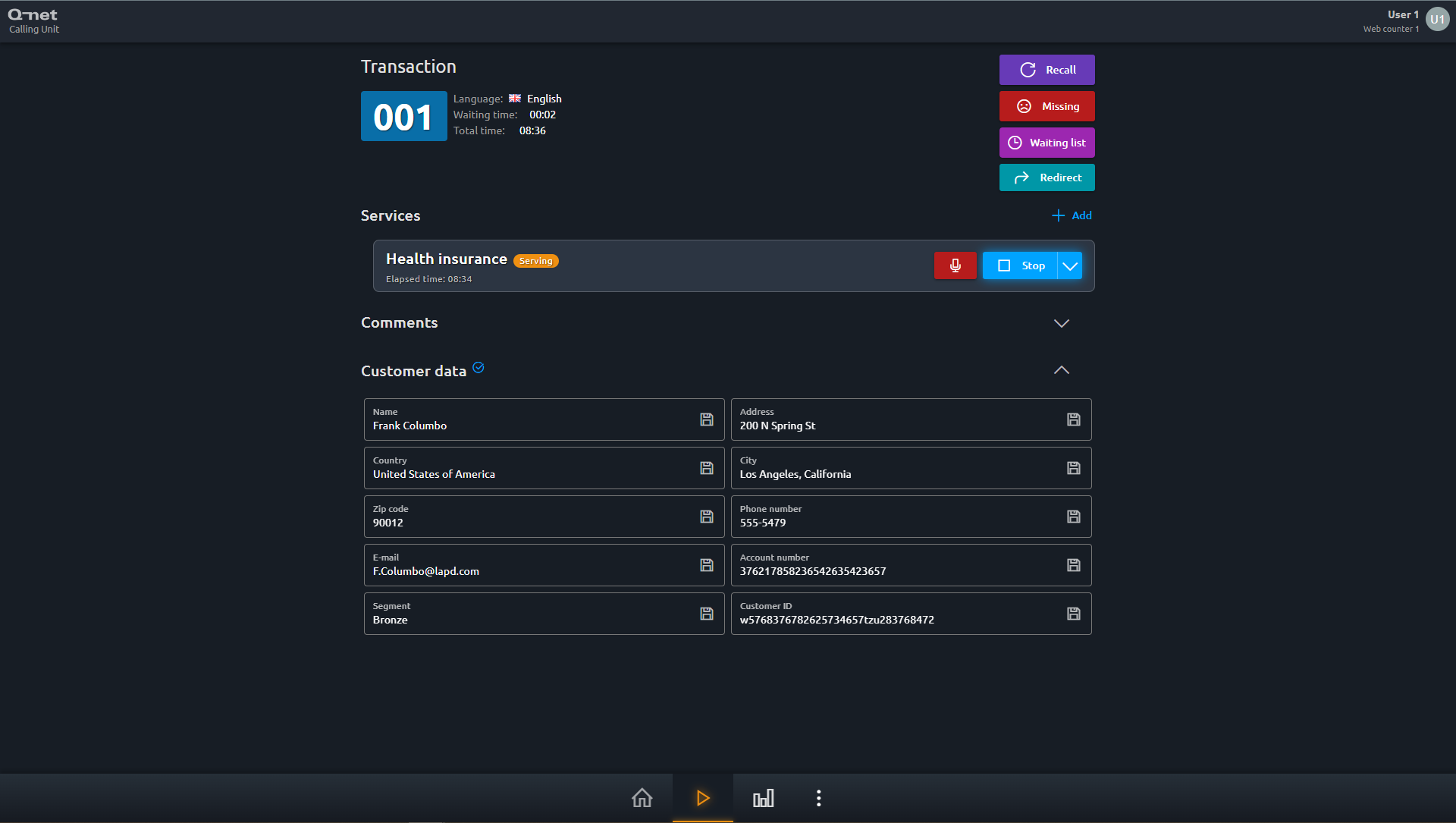Open the dropdown arrow beside Stop

coord(1070,265)
